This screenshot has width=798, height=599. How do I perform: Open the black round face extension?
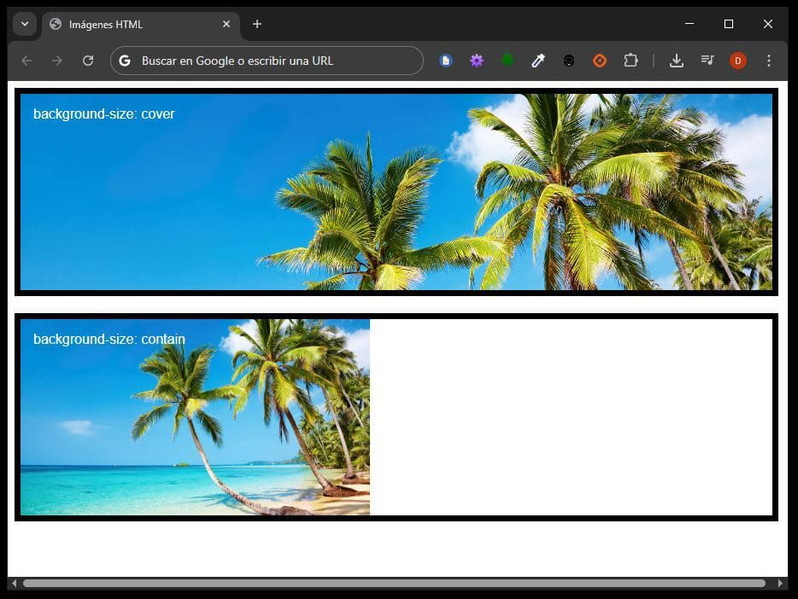click(569, 61)
